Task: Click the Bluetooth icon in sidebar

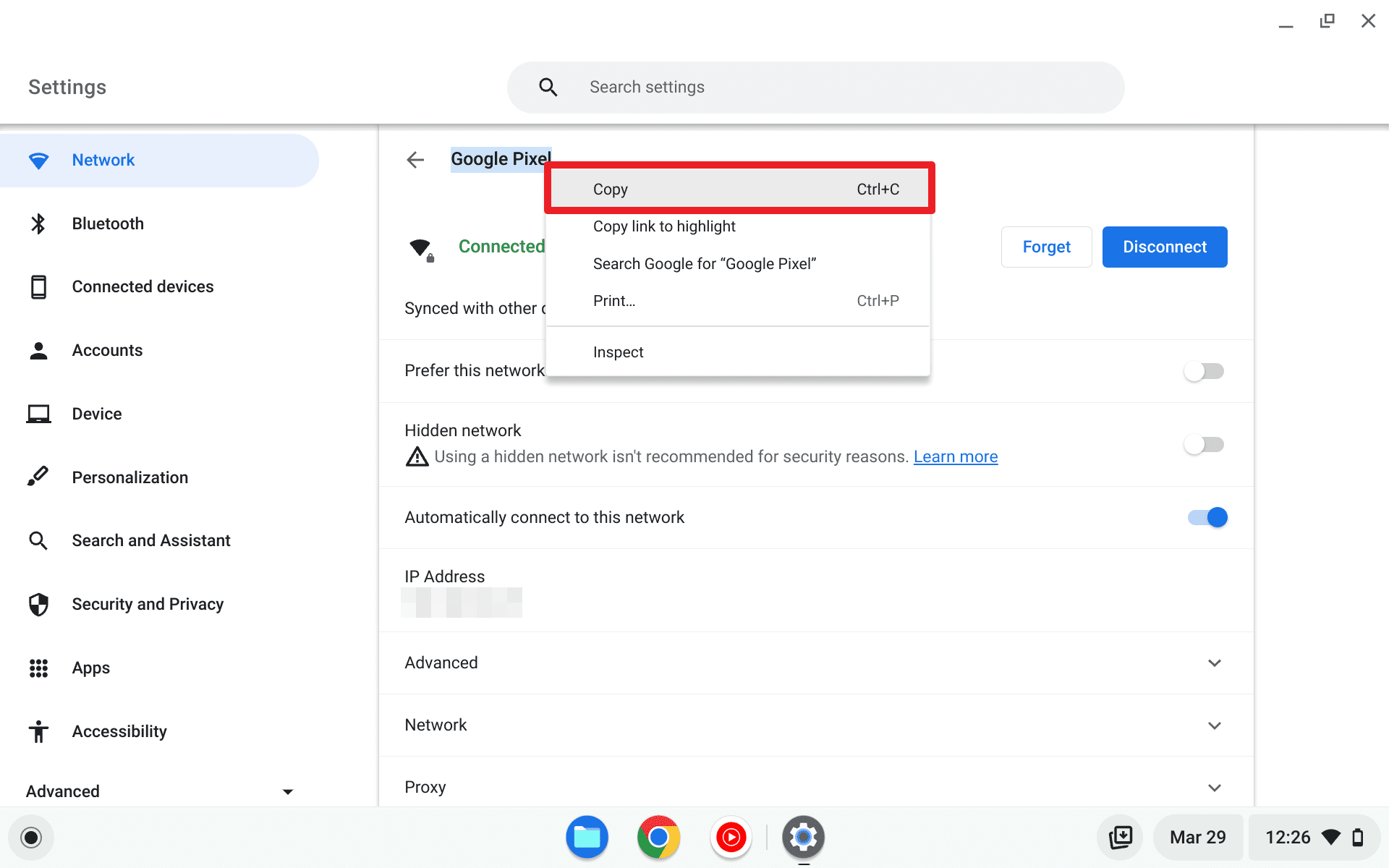Action: [x=38, y=224]
